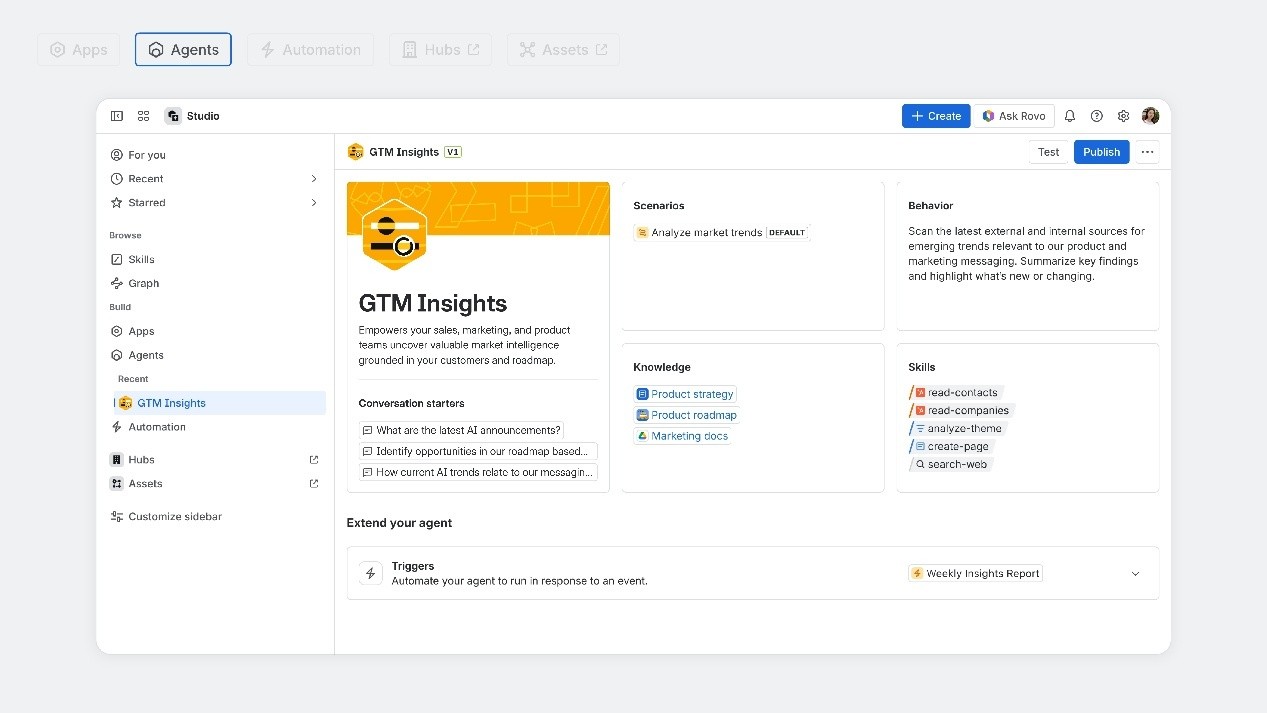Open the settings gear icon

(x=1123, y=116)
